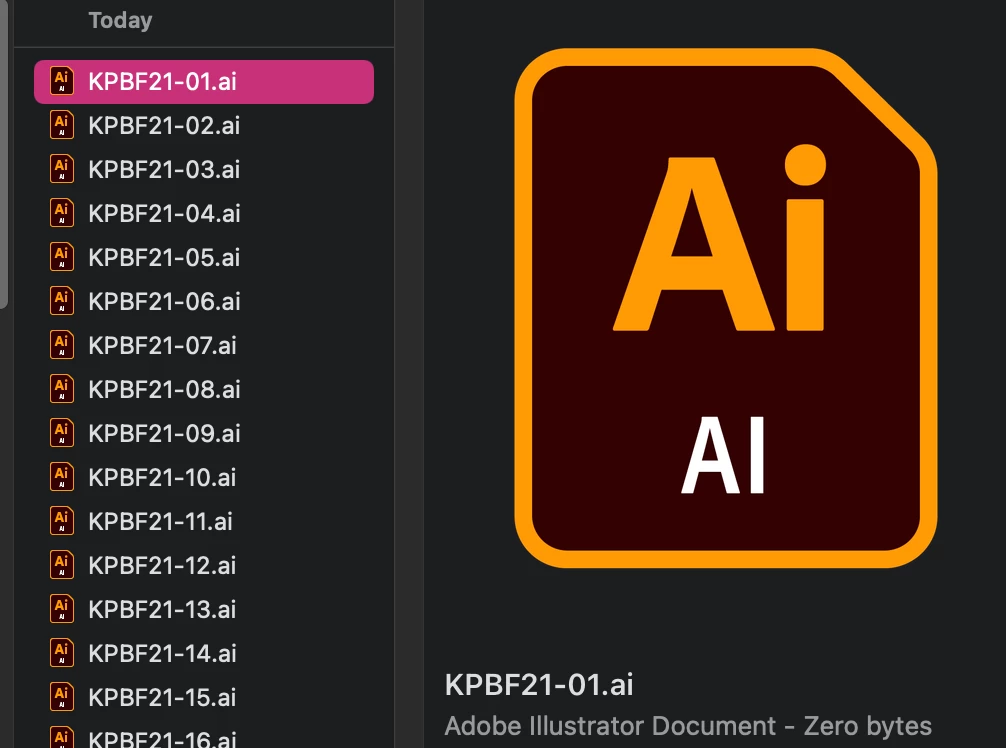Image resolution: width=1006 pixels, height=748 pixels.
Task: Click the Ai icon beside KPBF21-06.ai
Action: coord(62,302)
